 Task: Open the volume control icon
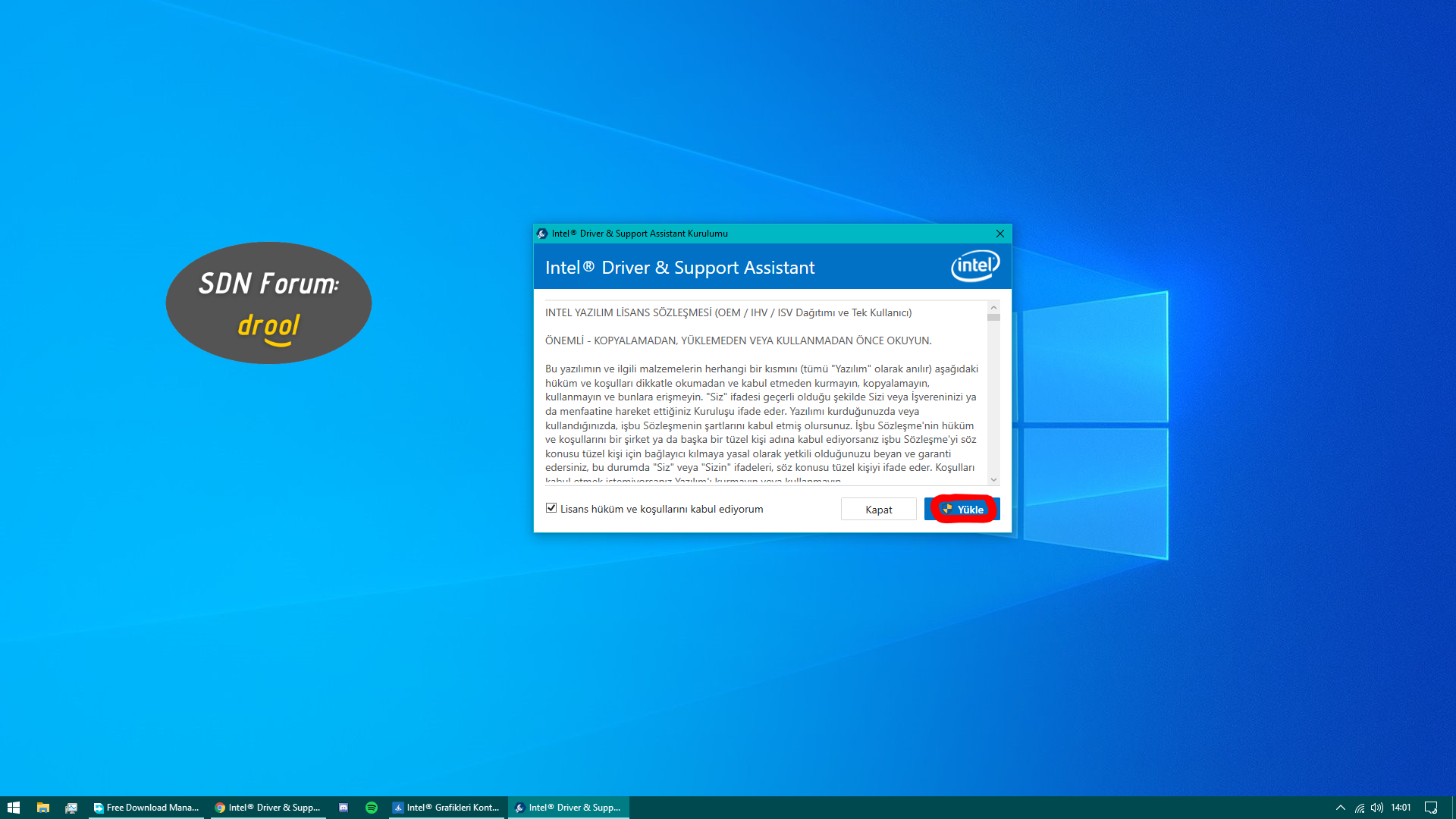(x=1377, y=808)
